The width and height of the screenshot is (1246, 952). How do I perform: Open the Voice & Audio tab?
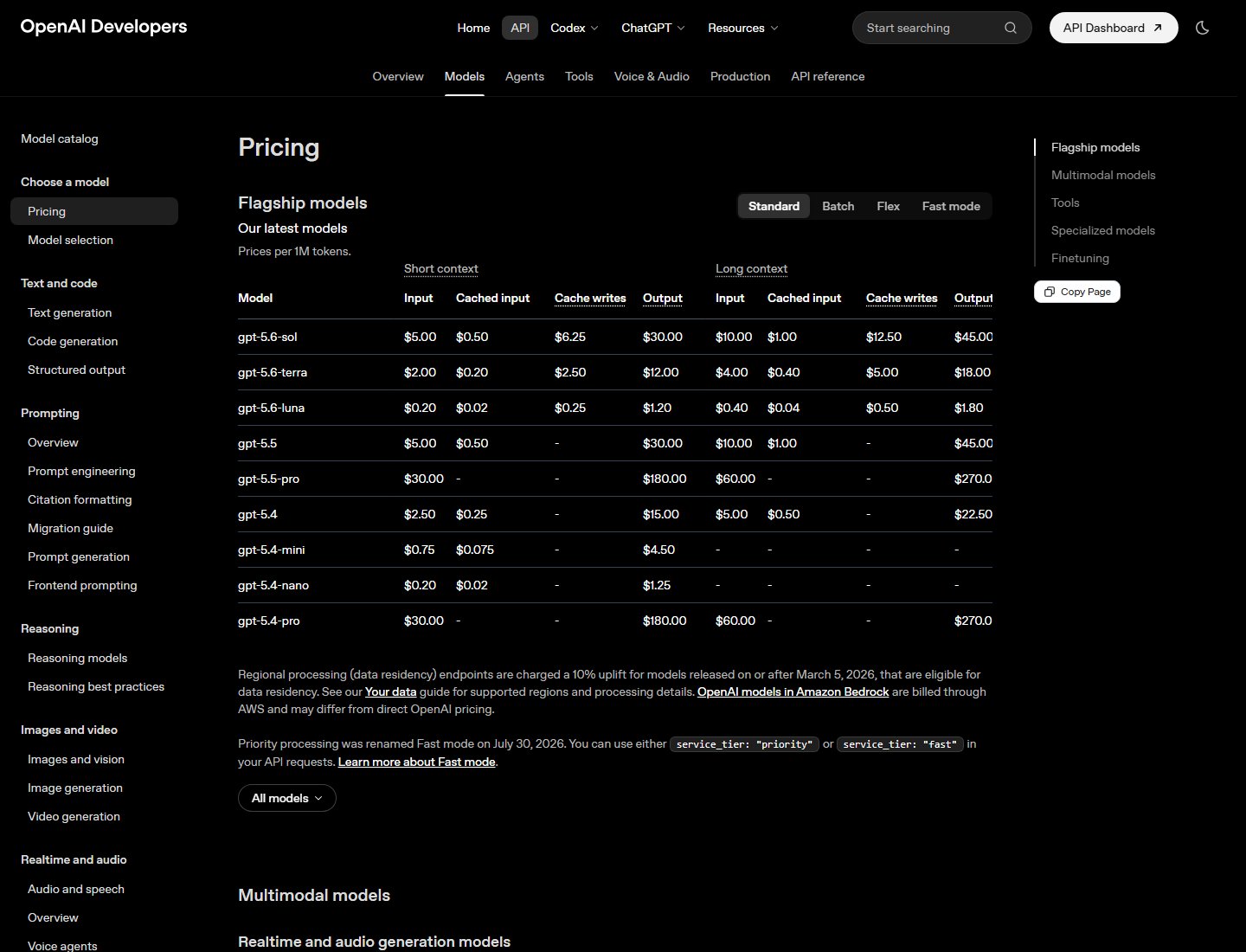click(652, 76)
